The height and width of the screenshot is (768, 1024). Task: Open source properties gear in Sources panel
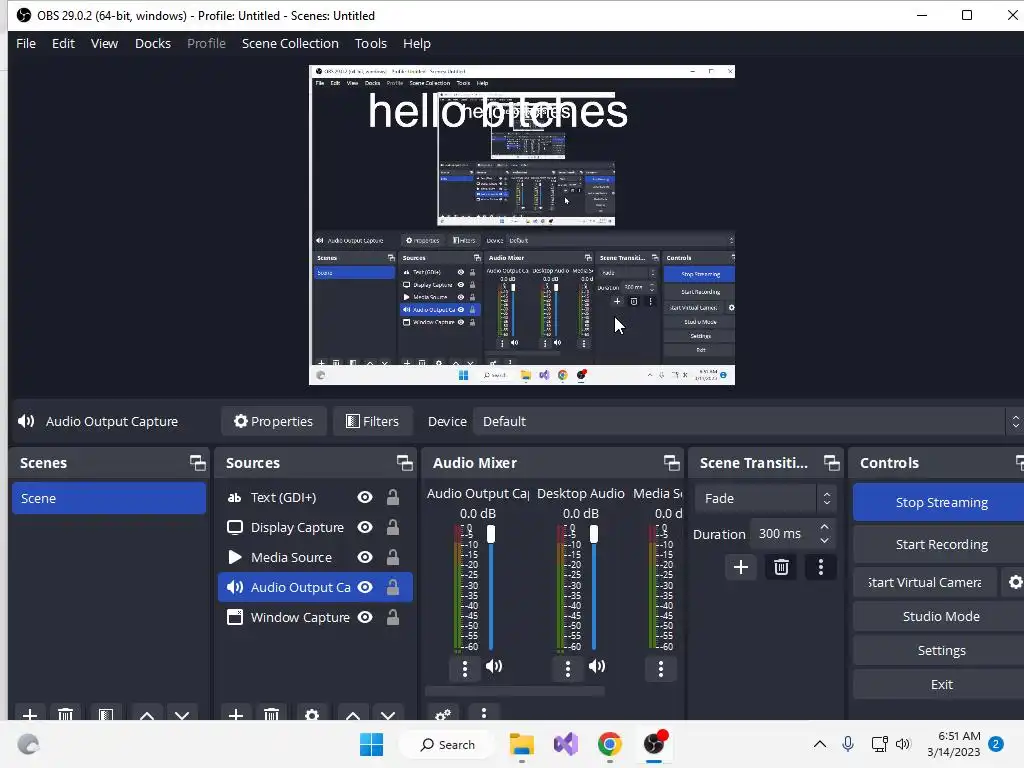click(x=312, y=714)
